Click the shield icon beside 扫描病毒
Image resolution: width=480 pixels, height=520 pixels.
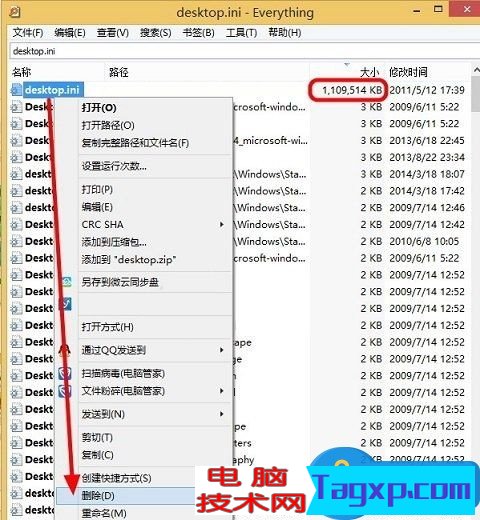65,374
